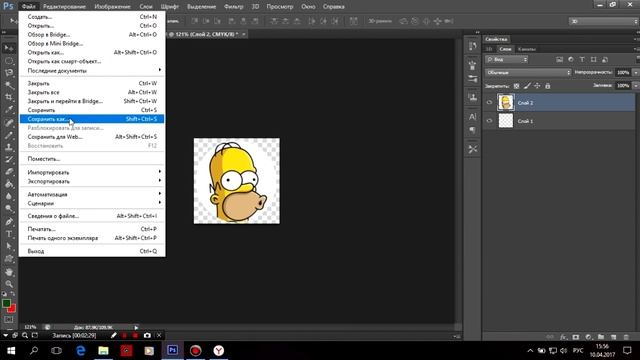The width and height of the screenshot is (640, 360).
Task: Click the foreground color swatch
Action: [6, 303]
